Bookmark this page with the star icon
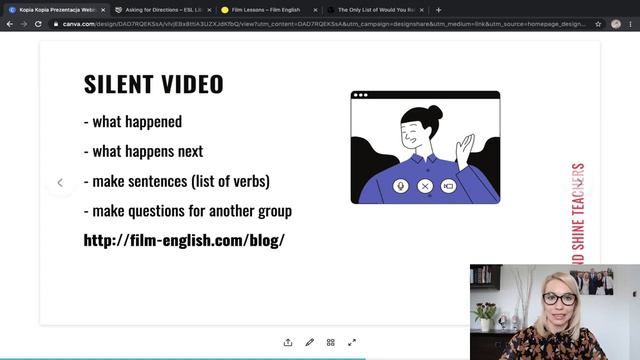The width and height of the screenshot is (640, 360). 598,24
